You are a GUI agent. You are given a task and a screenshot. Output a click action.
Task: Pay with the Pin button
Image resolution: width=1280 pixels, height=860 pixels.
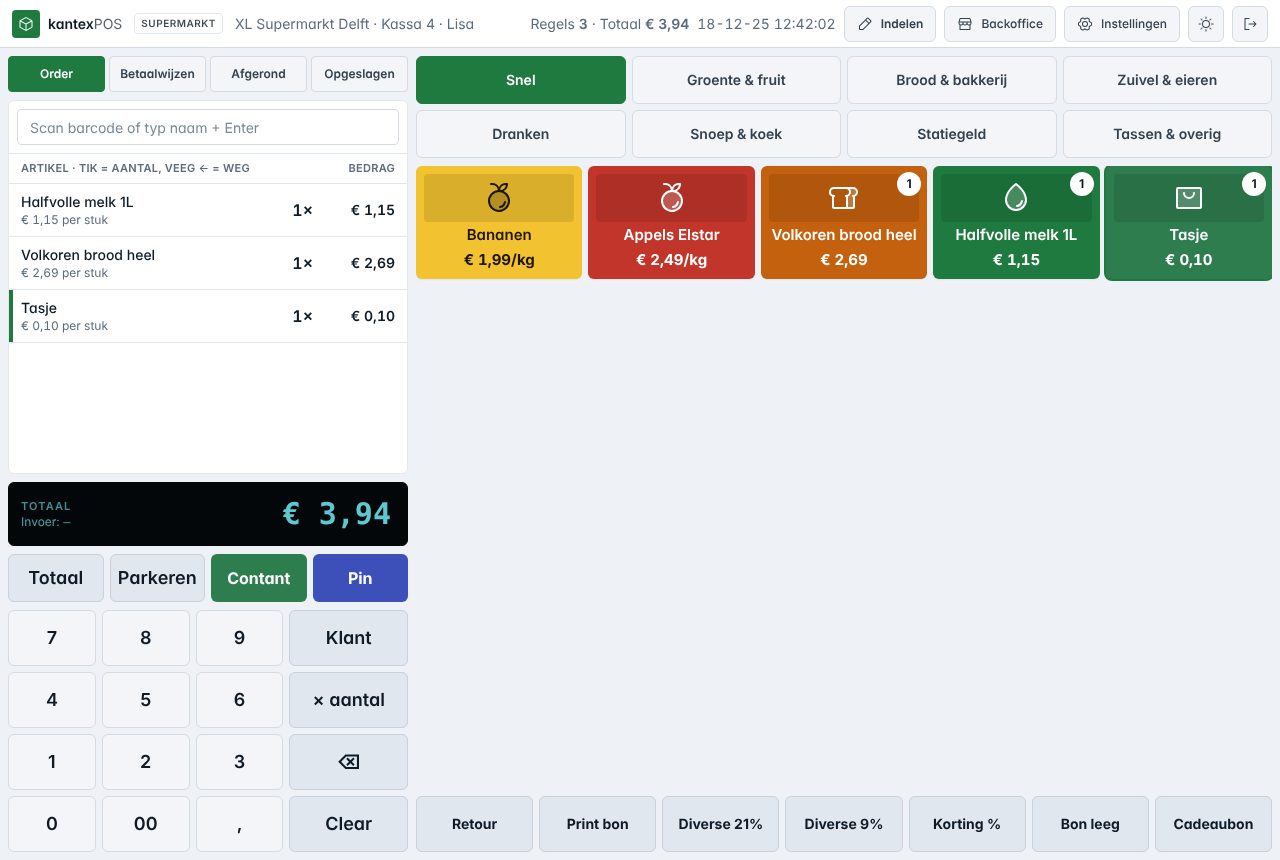click(x=360, y=578)
